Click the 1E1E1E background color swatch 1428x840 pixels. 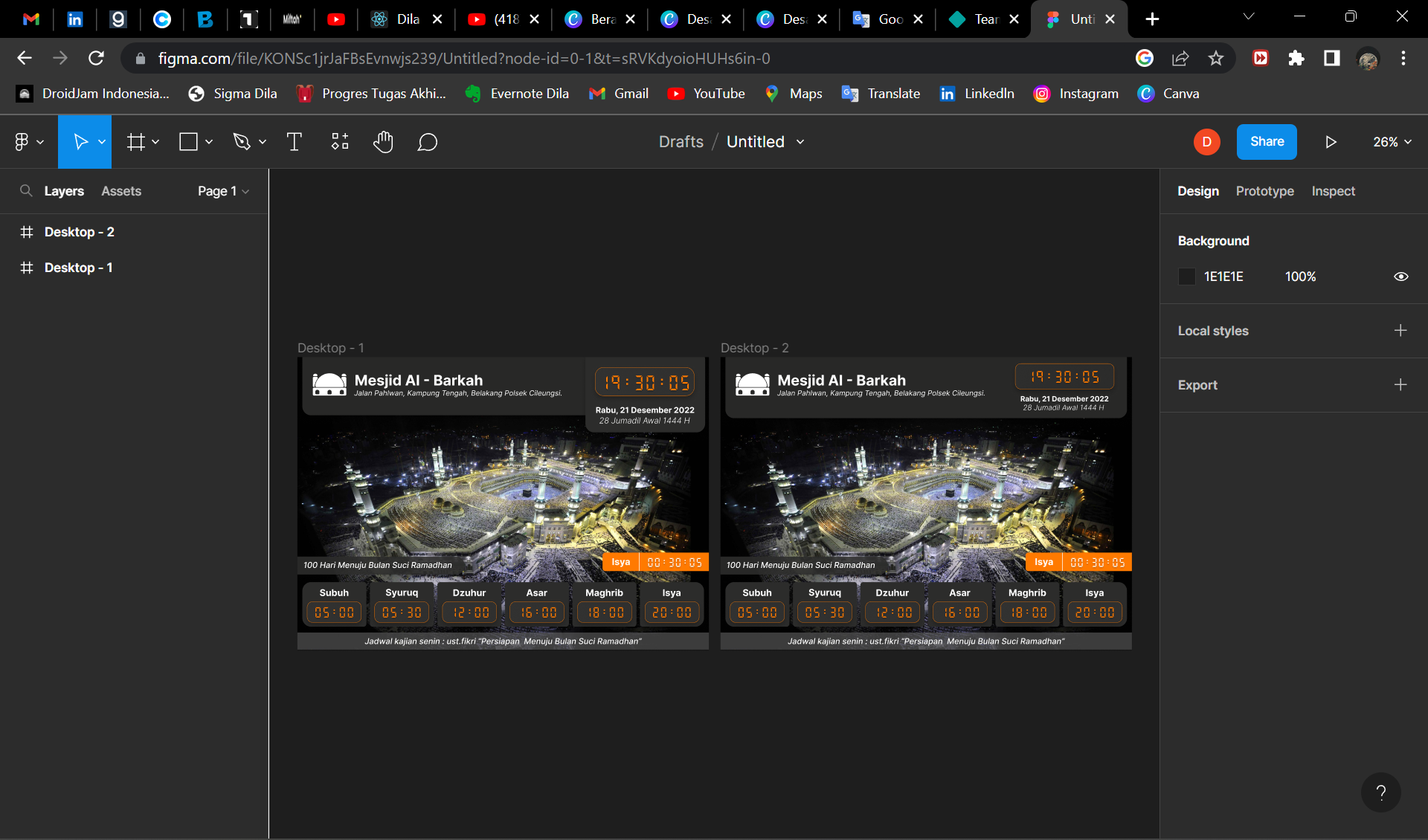(x=1187, y=277)
